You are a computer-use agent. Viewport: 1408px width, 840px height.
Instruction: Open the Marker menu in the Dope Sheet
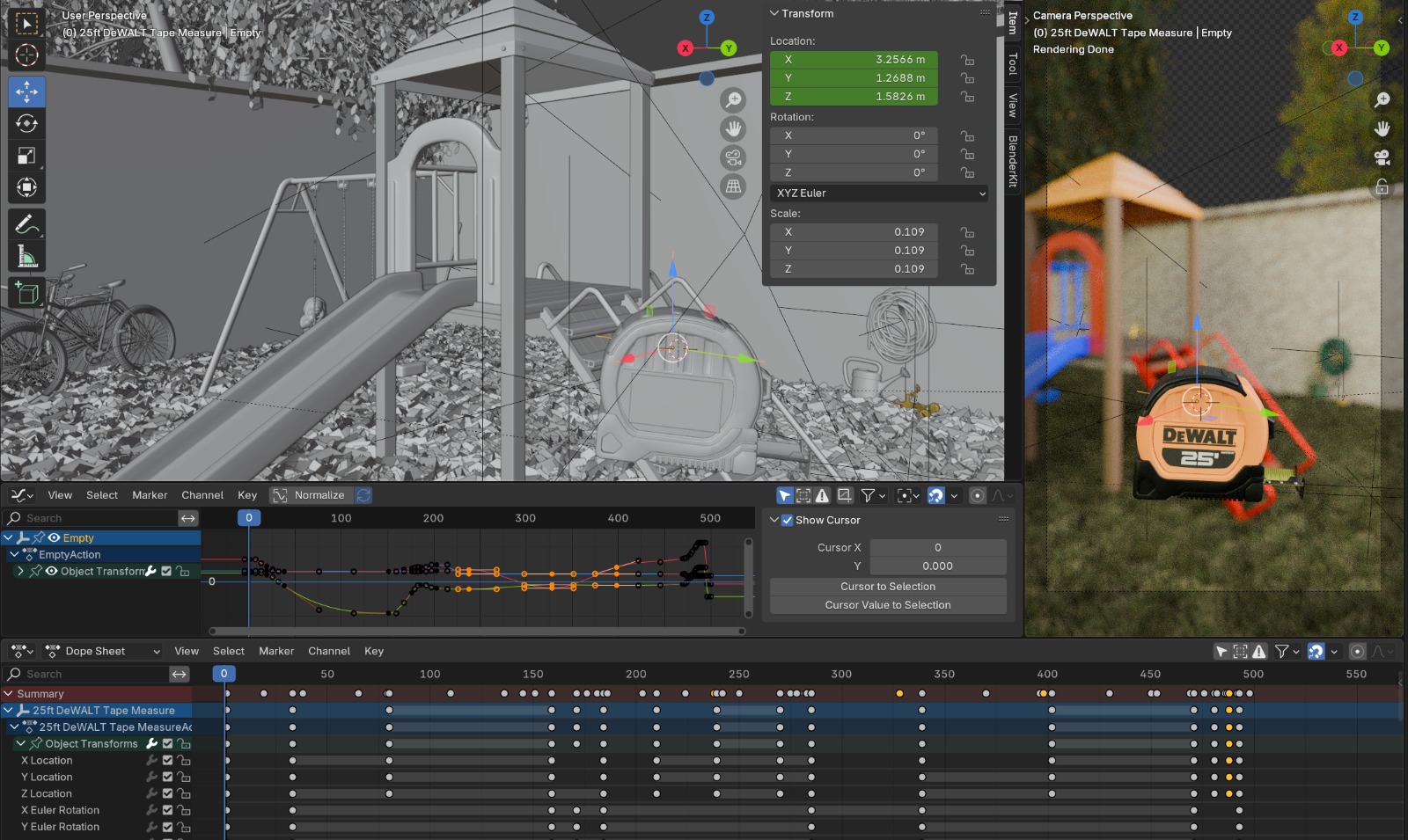[x=276, y=651]
